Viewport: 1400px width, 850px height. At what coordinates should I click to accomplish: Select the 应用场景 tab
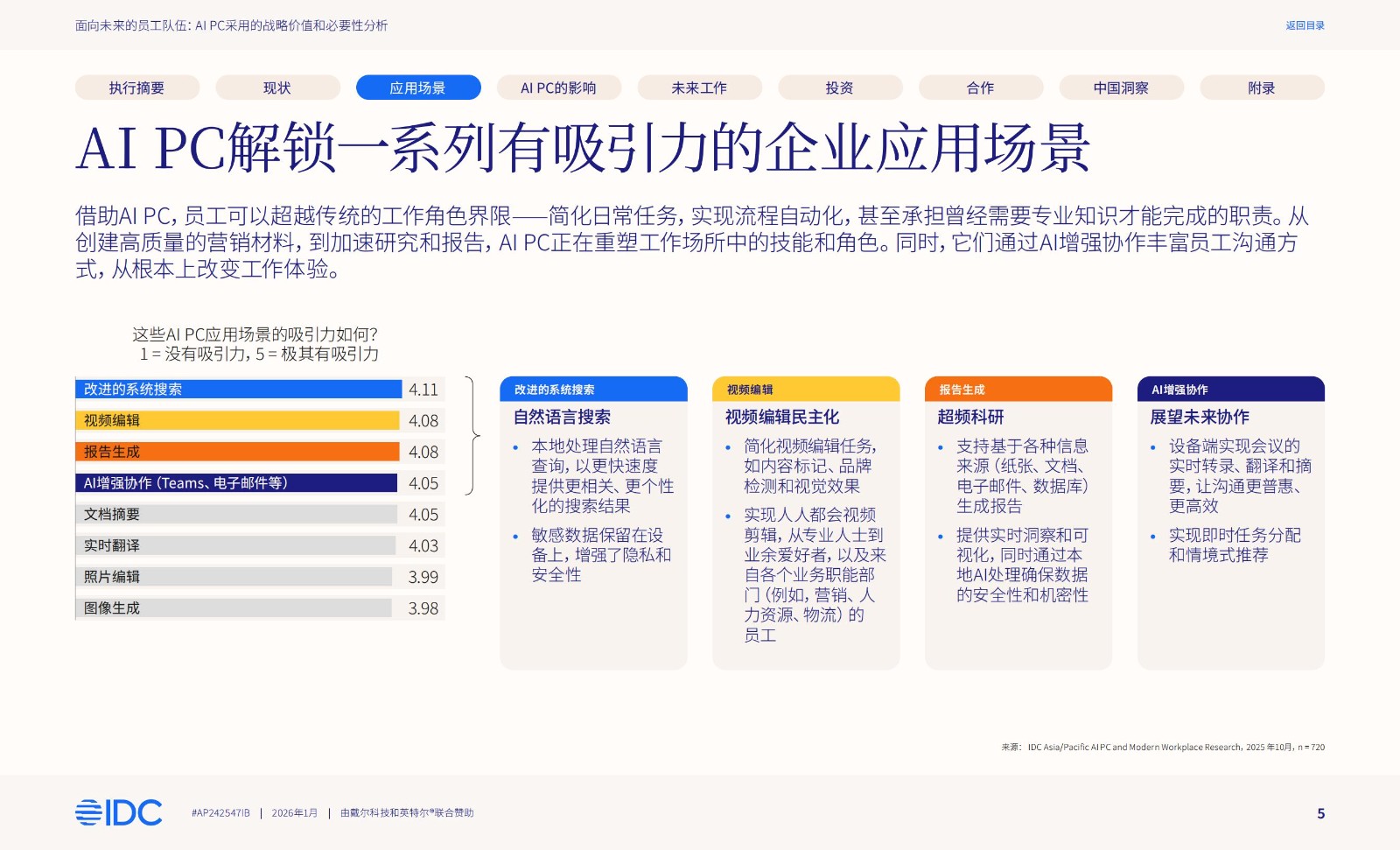[418, 88]
